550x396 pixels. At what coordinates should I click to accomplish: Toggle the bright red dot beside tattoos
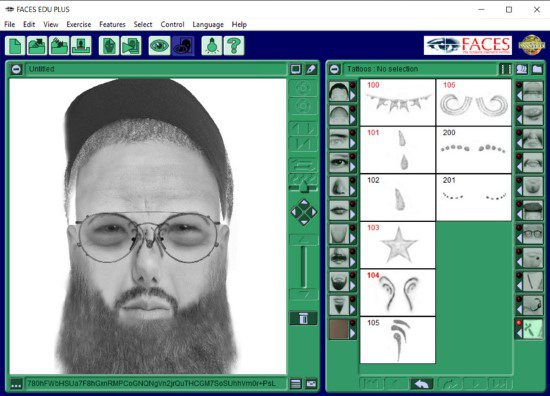[x=519, y=323]
